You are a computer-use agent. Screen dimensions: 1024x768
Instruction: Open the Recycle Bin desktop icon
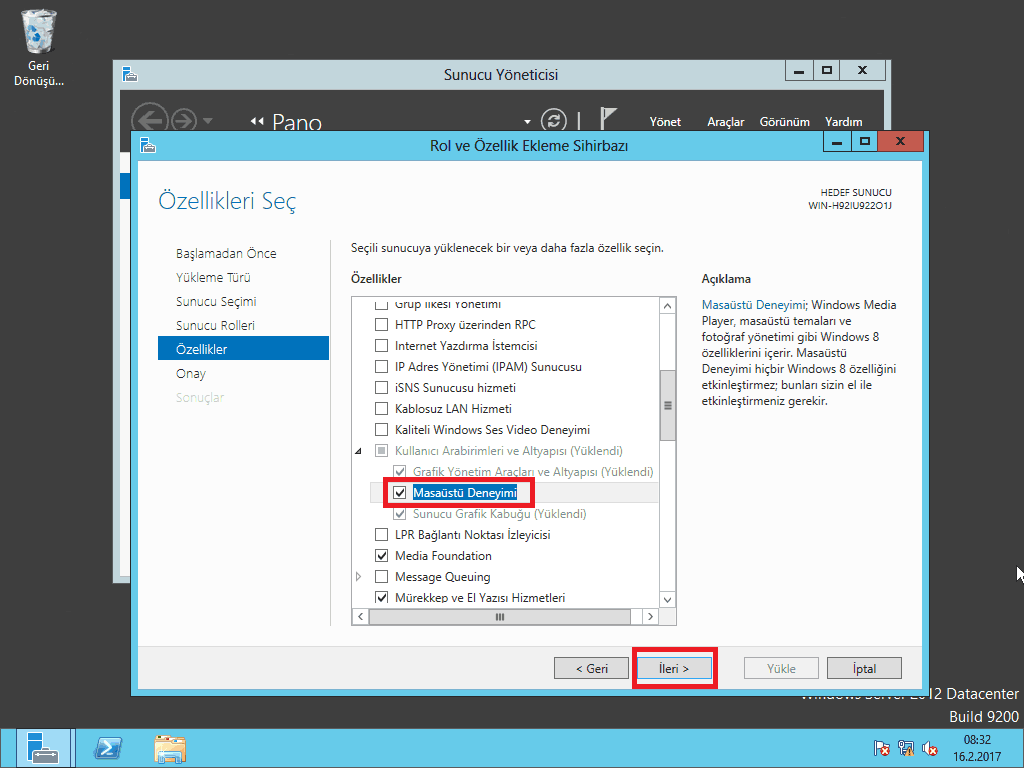[39, 47]
